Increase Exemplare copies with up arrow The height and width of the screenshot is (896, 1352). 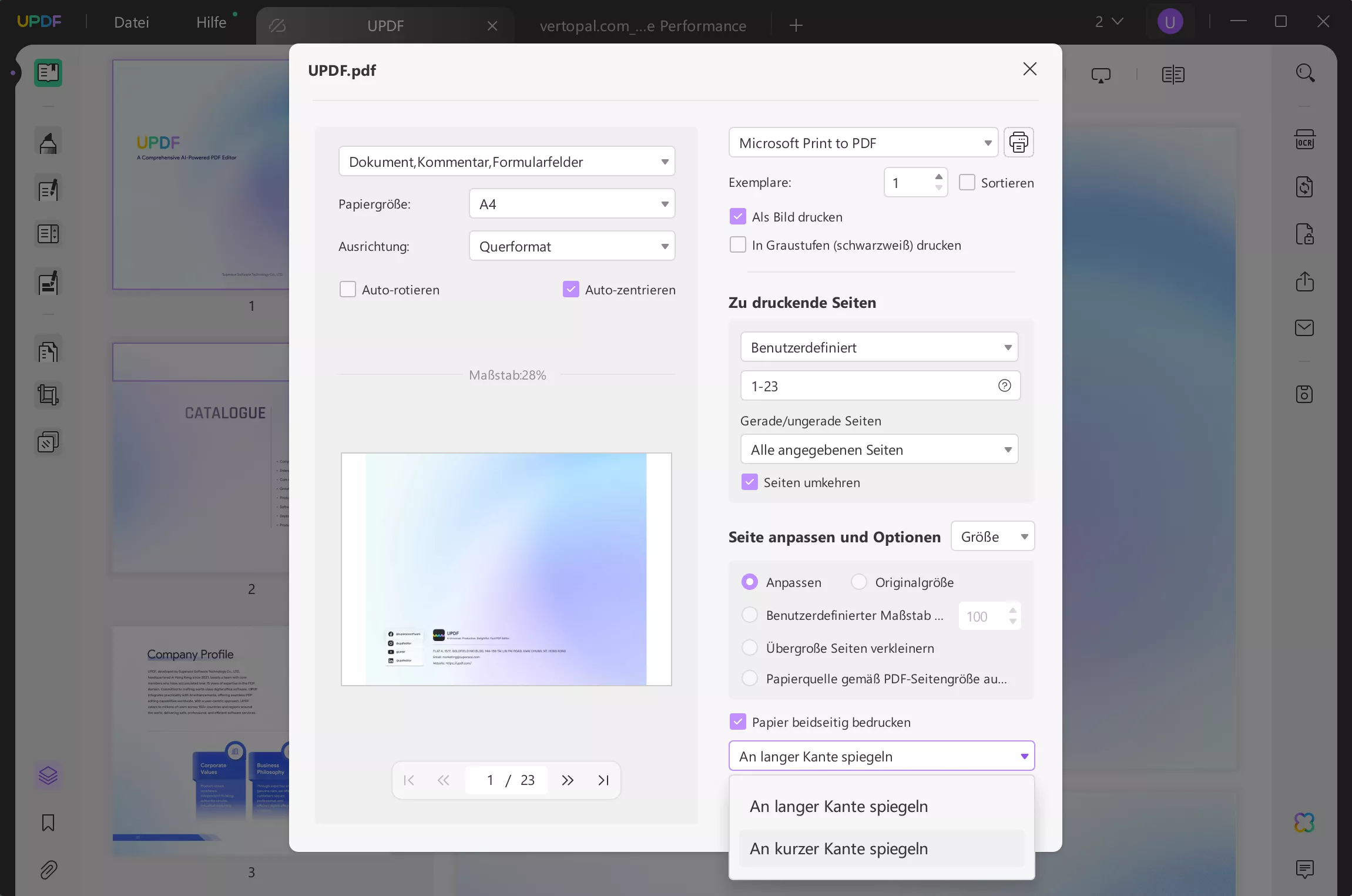click(938, 177)
